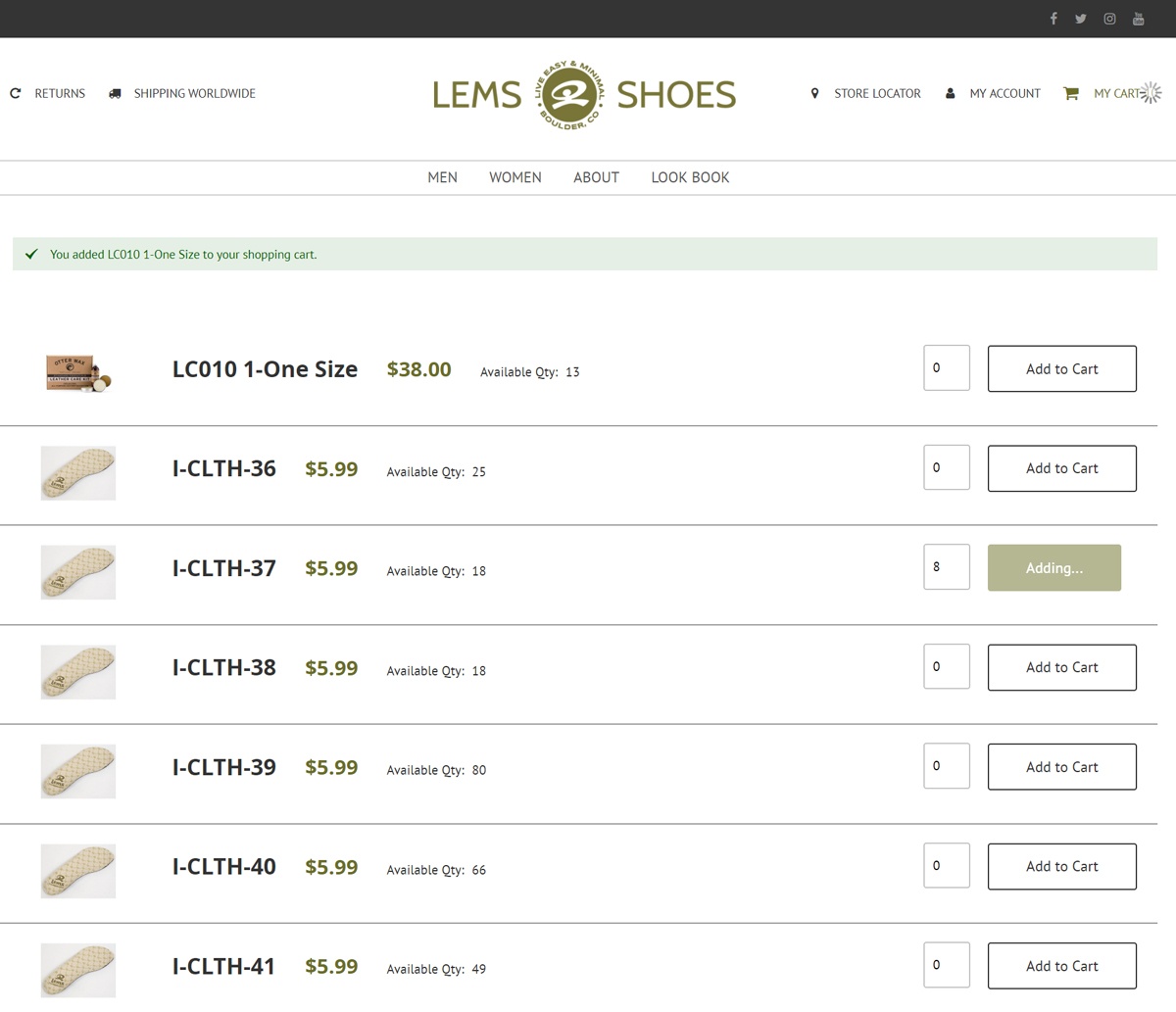
Task: Click the Returns refresh icon
Action: 15,94
